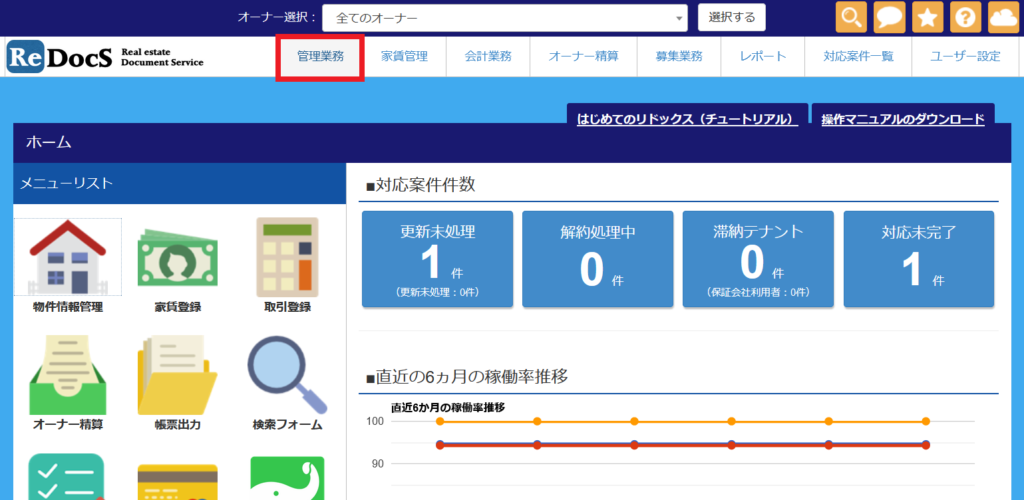Open はじめてのリドックス tutorial link
1024x500 pixels.
coord(688,119)
